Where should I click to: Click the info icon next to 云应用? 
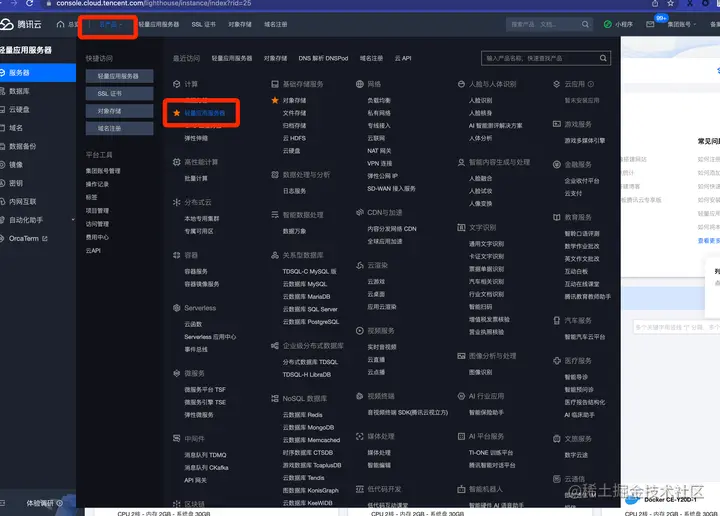pyautogui.click(x=591, y=84)
